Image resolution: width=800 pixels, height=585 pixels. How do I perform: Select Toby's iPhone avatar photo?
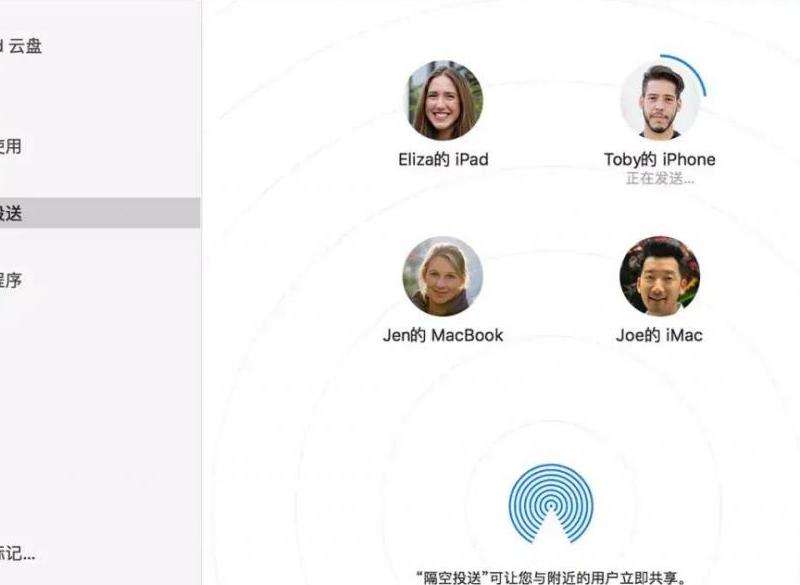point(660,100)
